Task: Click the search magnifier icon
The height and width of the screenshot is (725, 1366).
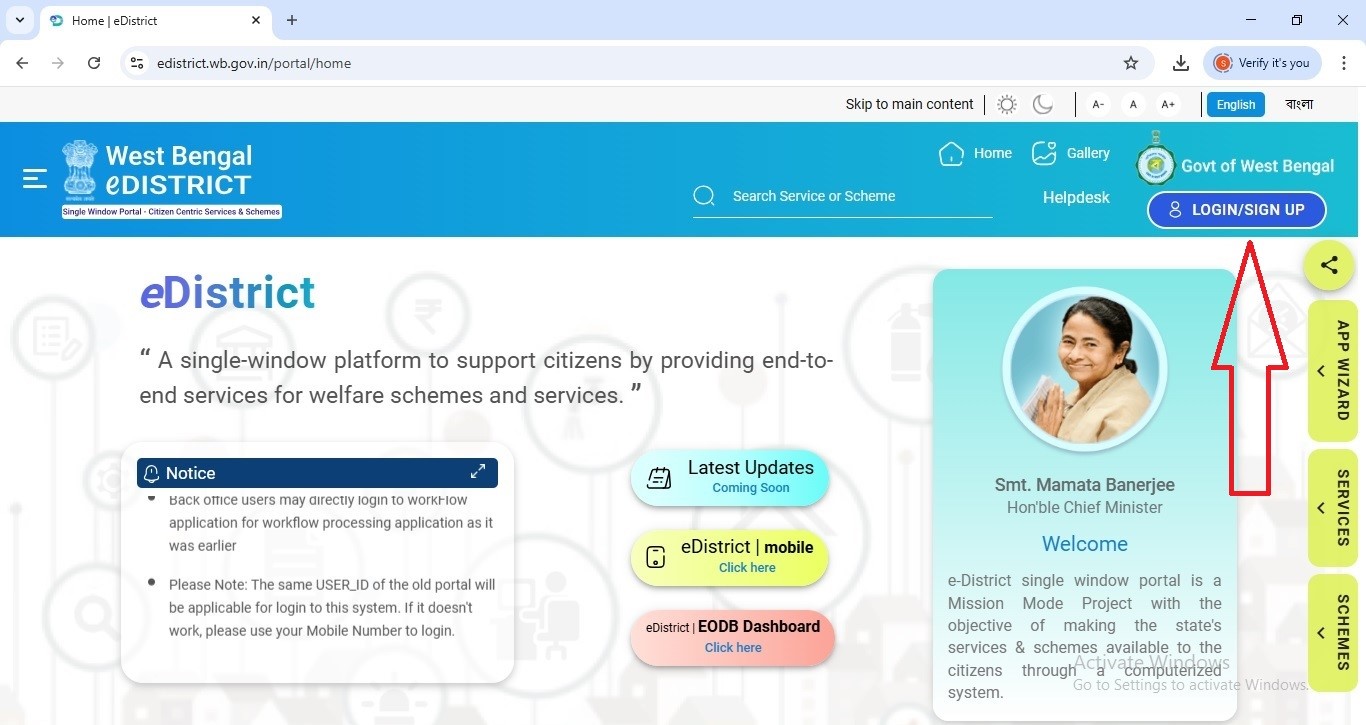Action: 704,196
